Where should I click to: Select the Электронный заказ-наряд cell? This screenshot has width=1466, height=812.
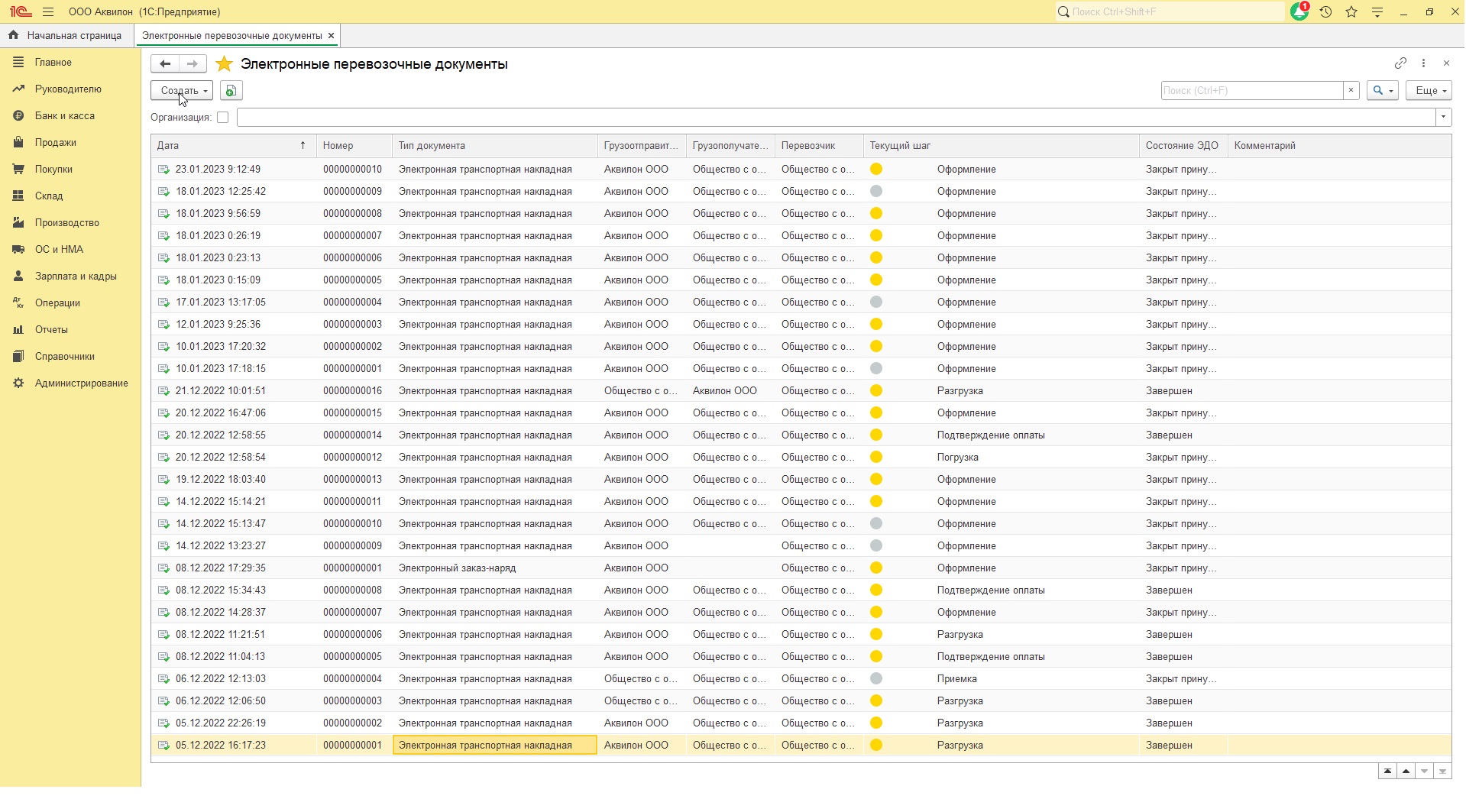pyautogui.click(x=495, y=568)
